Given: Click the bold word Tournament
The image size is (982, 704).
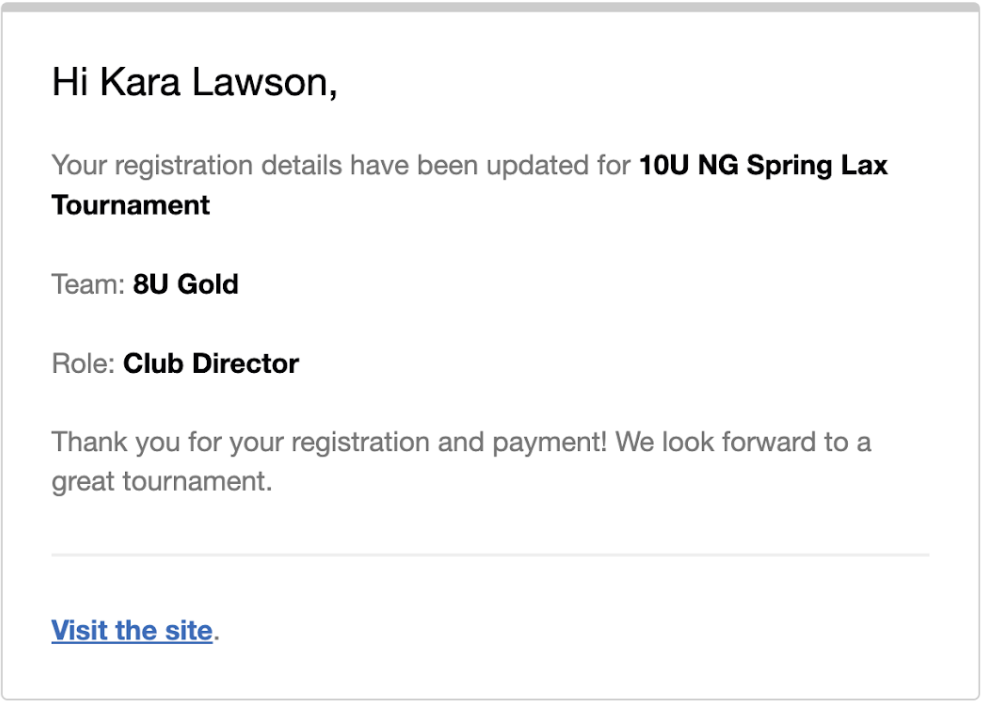Looking at the screenshot, I should [130, 205].
